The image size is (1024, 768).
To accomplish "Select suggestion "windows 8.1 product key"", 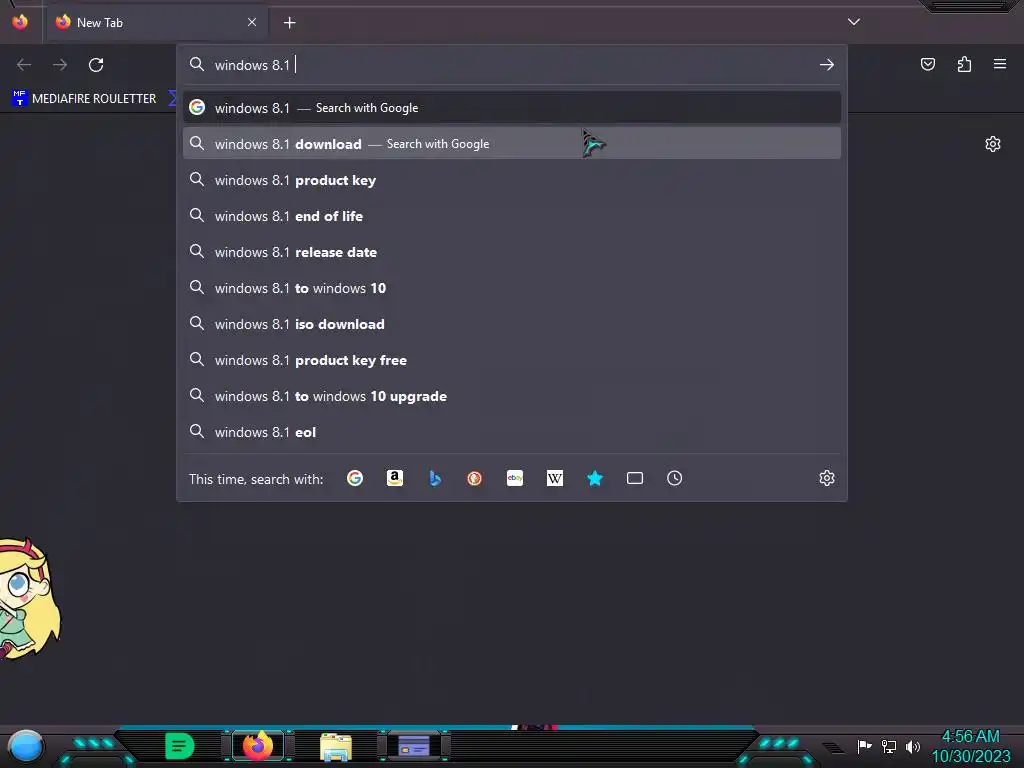I will tap(512, 180).
